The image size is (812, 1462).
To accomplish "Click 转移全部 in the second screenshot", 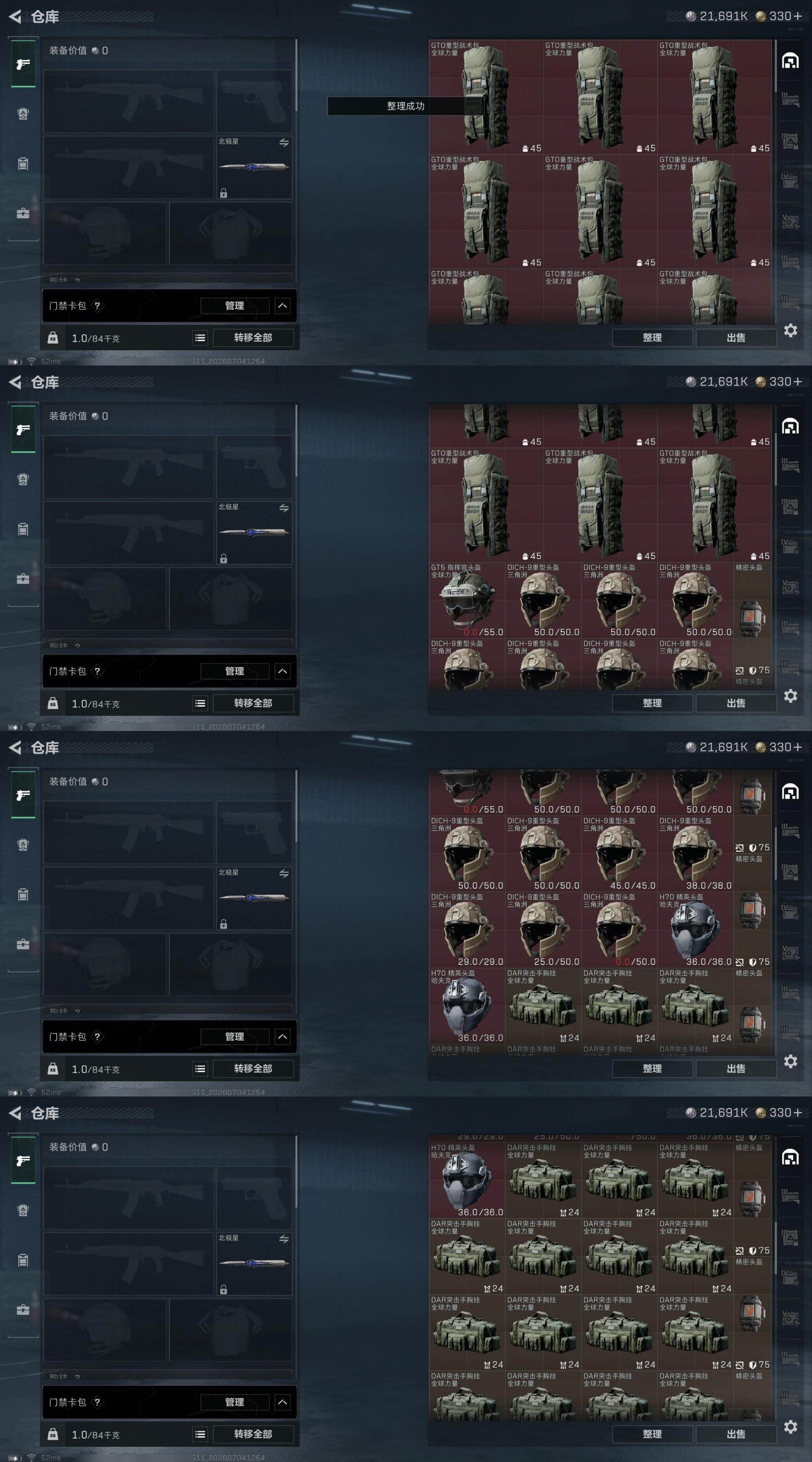I will pos(253,703).
